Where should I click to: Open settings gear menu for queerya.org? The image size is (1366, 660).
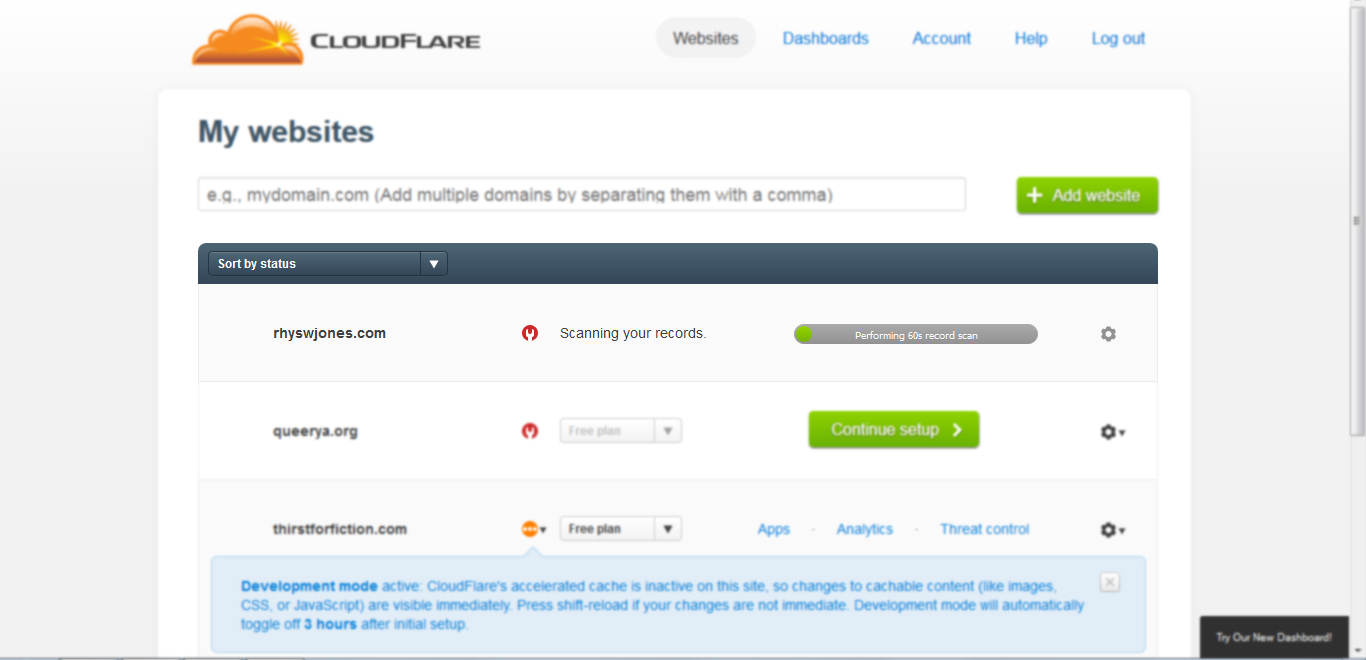pos(1112,432)
